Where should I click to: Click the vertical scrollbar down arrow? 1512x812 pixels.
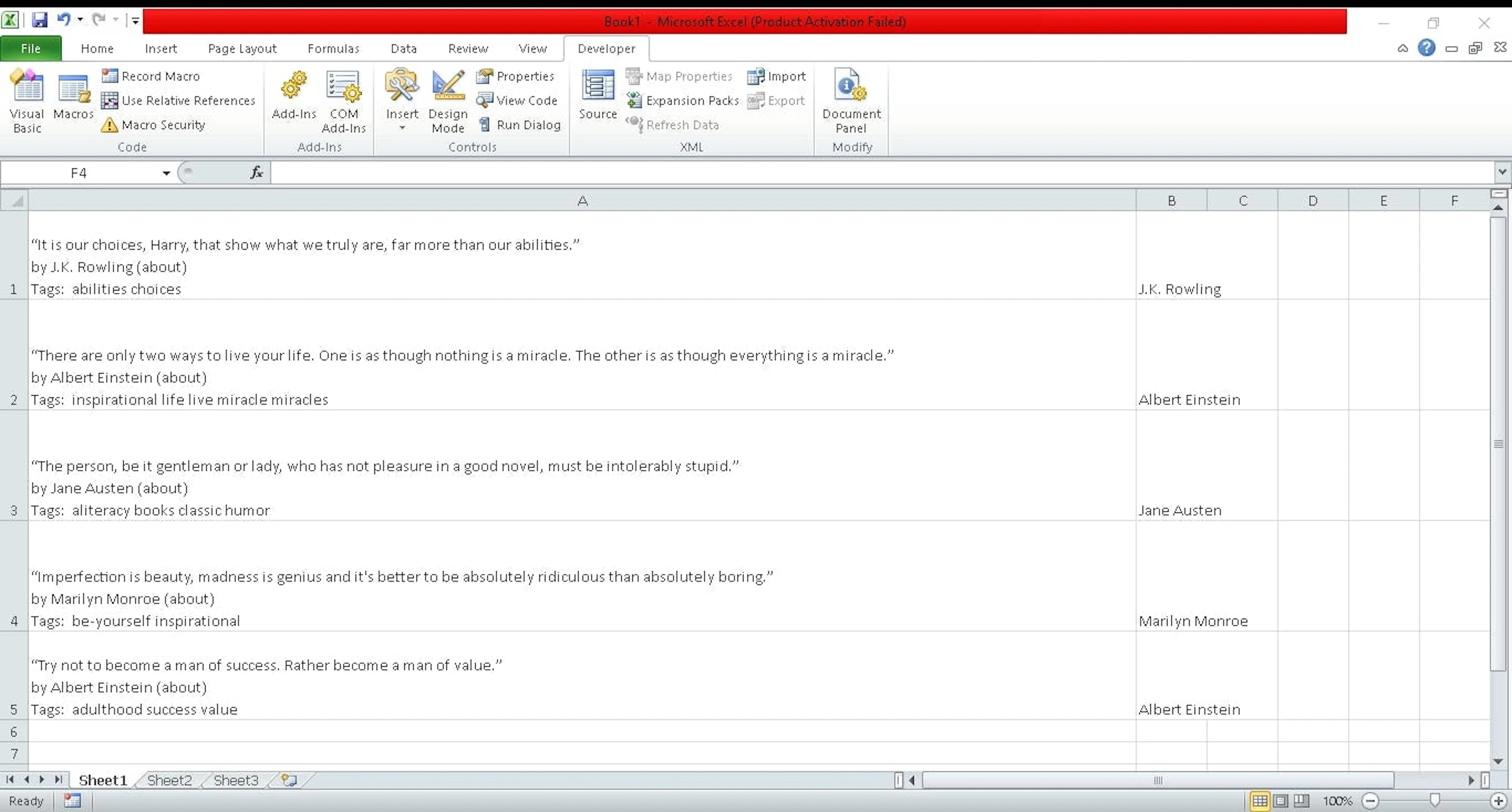point(1498,762)
